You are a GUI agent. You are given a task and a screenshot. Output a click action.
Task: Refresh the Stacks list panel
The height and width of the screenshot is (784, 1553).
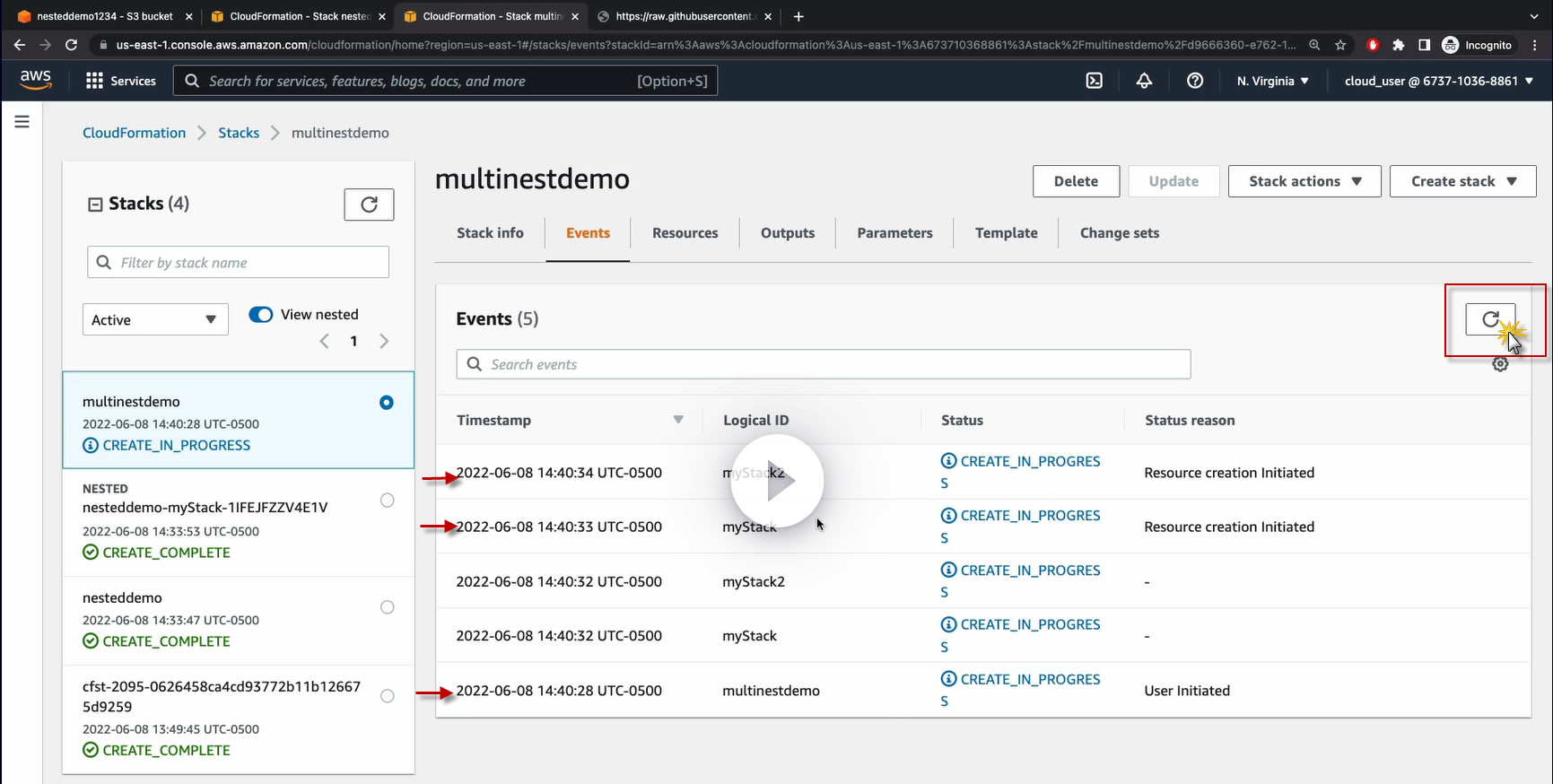369,205
